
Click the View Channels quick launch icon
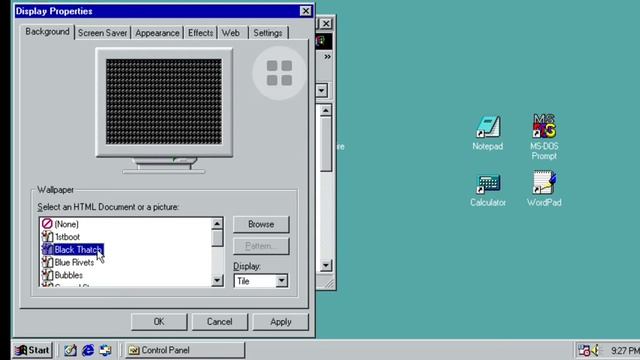(105, 350)
